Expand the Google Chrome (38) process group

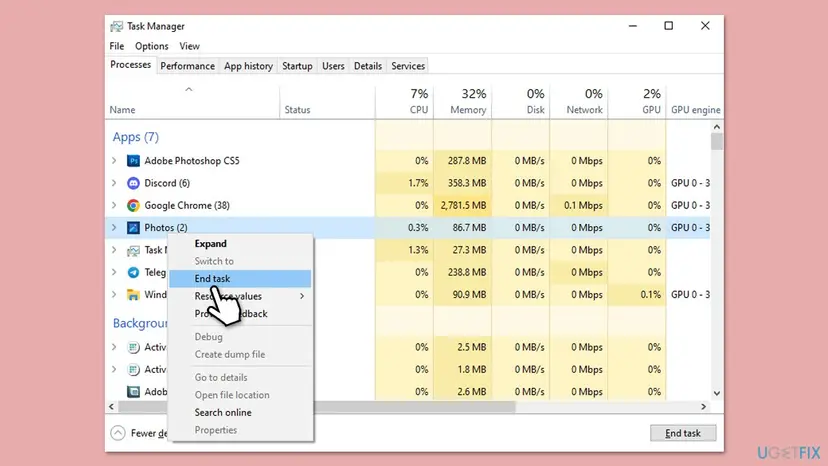114,205
